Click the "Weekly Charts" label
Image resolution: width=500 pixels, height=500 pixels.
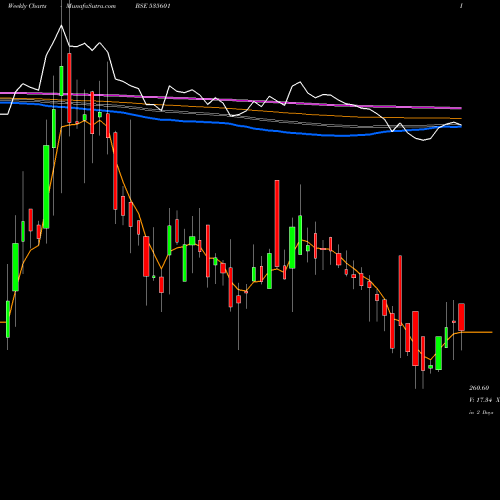click(x=27, y=6)
